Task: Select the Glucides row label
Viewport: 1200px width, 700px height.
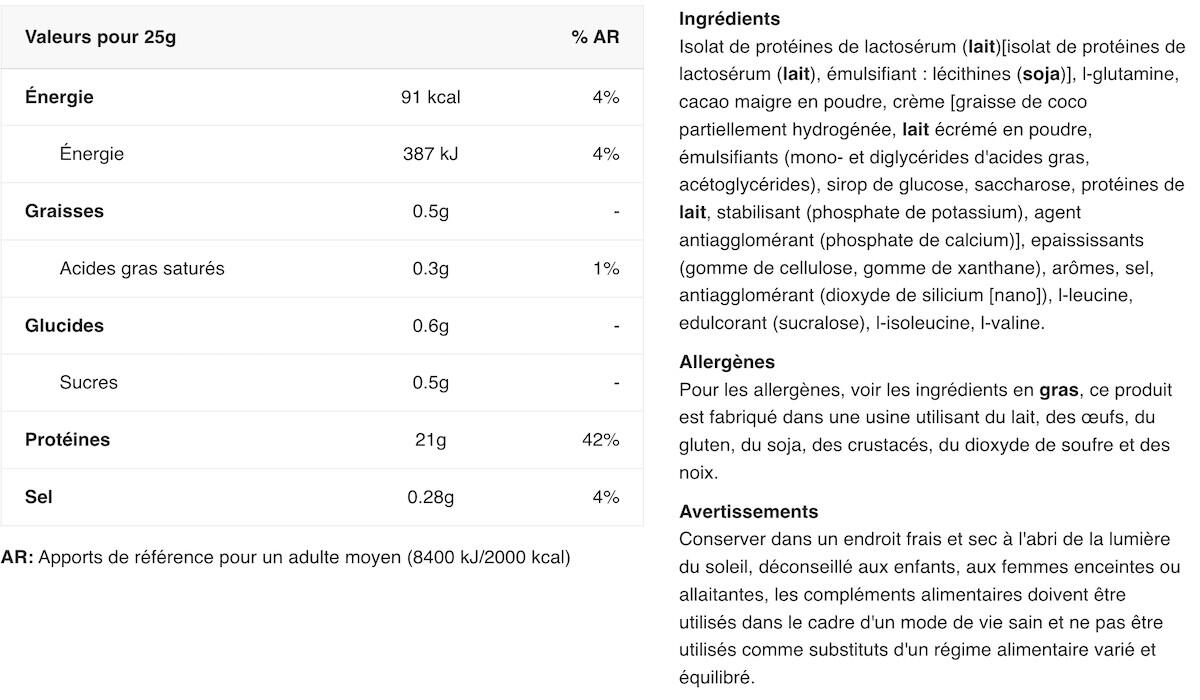Action: click(64, 325)
